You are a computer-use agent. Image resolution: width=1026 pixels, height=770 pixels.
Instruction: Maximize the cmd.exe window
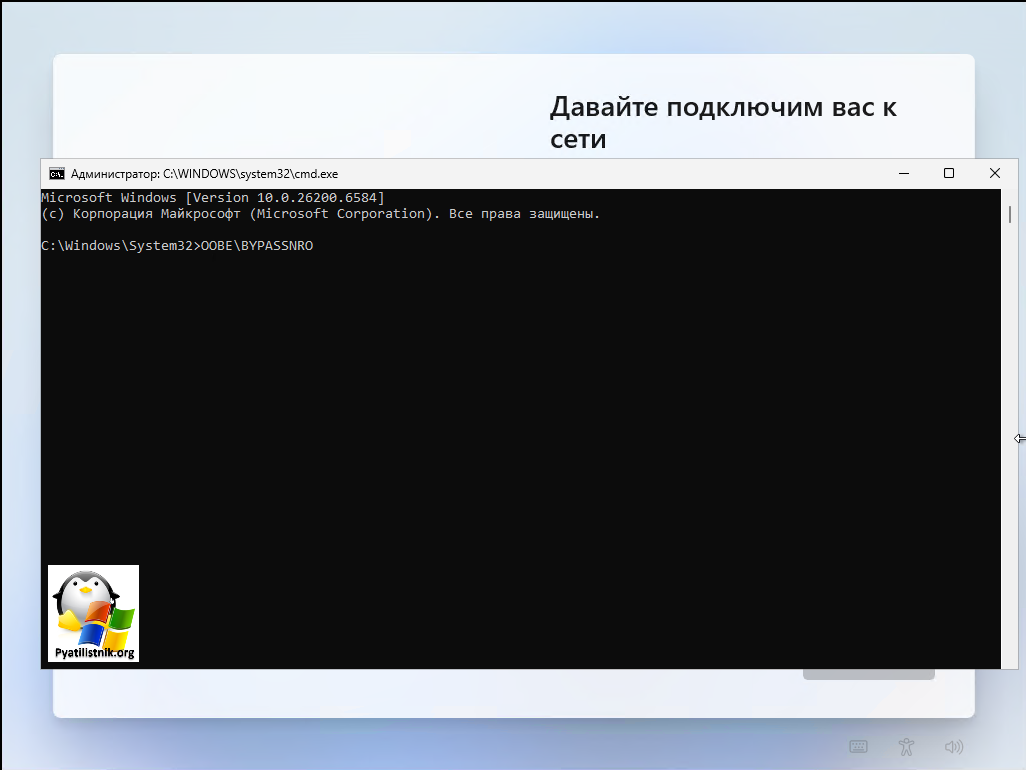pos(949,173)
